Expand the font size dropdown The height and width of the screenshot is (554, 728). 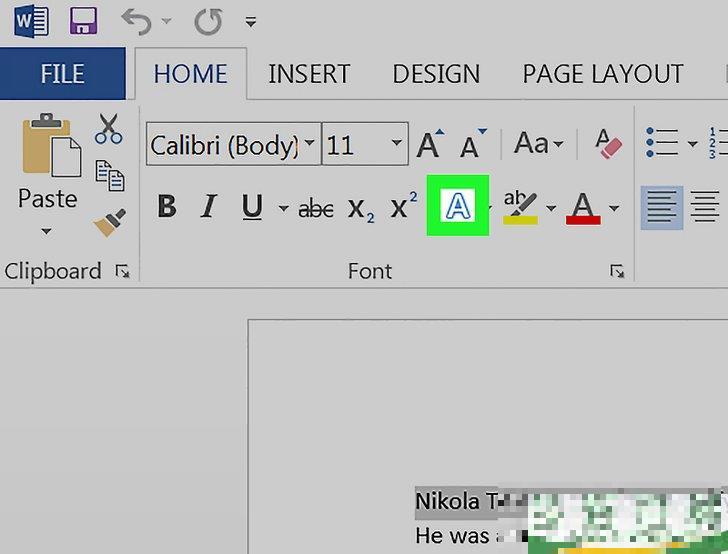pyautogui.click(x=397, y=145)
